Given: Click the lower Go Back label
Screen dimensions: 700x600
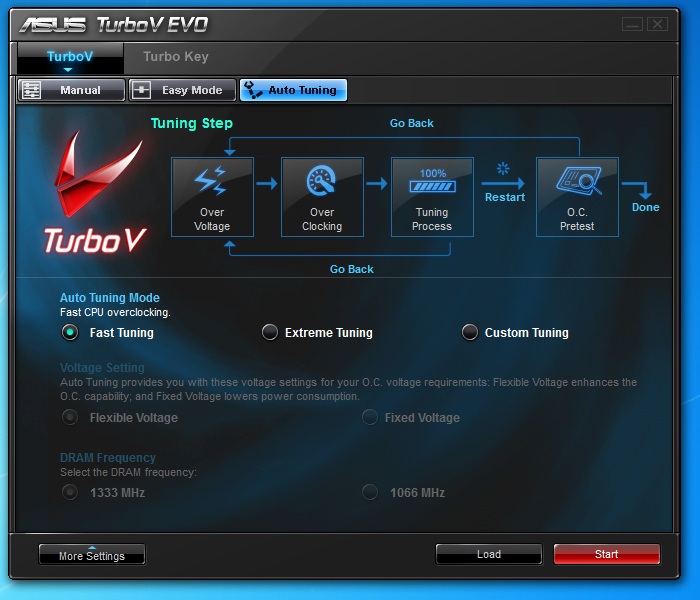Looking at the screenshot, I should pyautogui.click(x=352, y=269).
